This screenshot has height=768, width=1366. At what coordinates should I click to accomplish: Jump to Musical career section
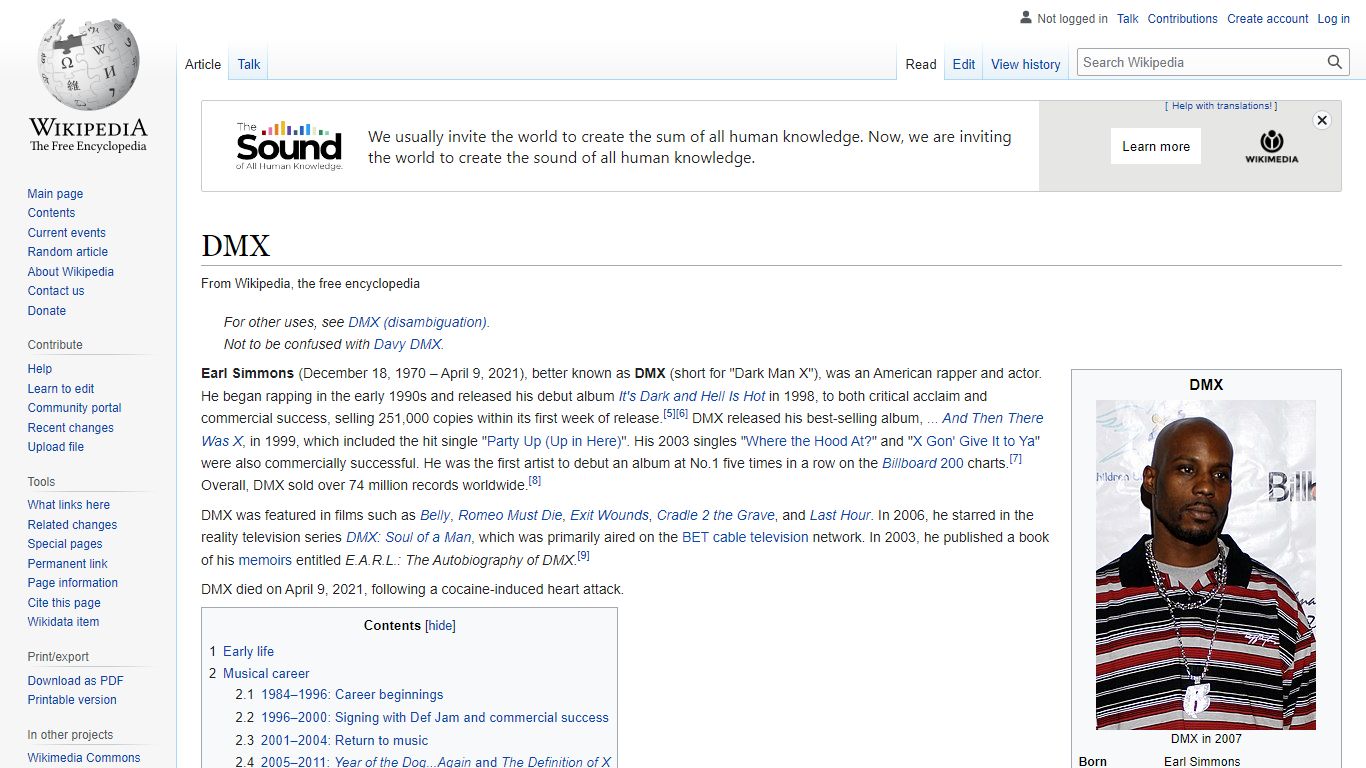point(266,673)
